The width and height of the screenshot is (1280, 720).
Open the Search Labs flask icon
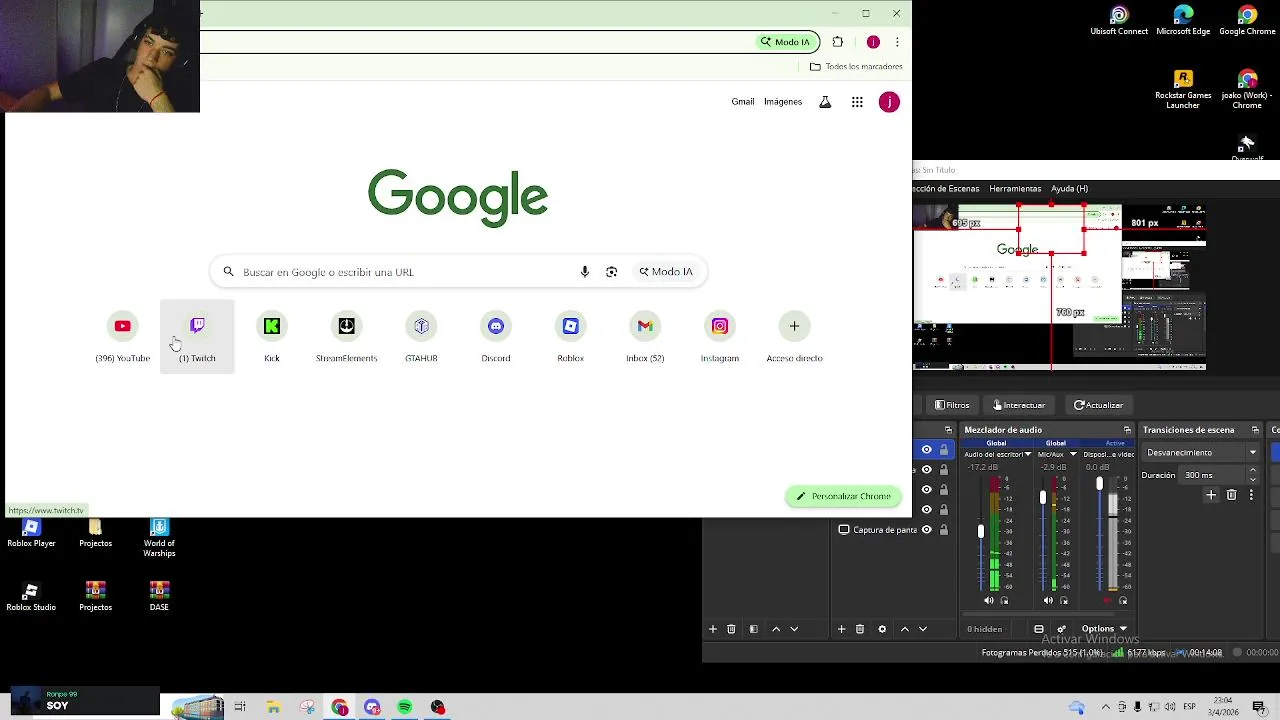(x=825, y=102)
